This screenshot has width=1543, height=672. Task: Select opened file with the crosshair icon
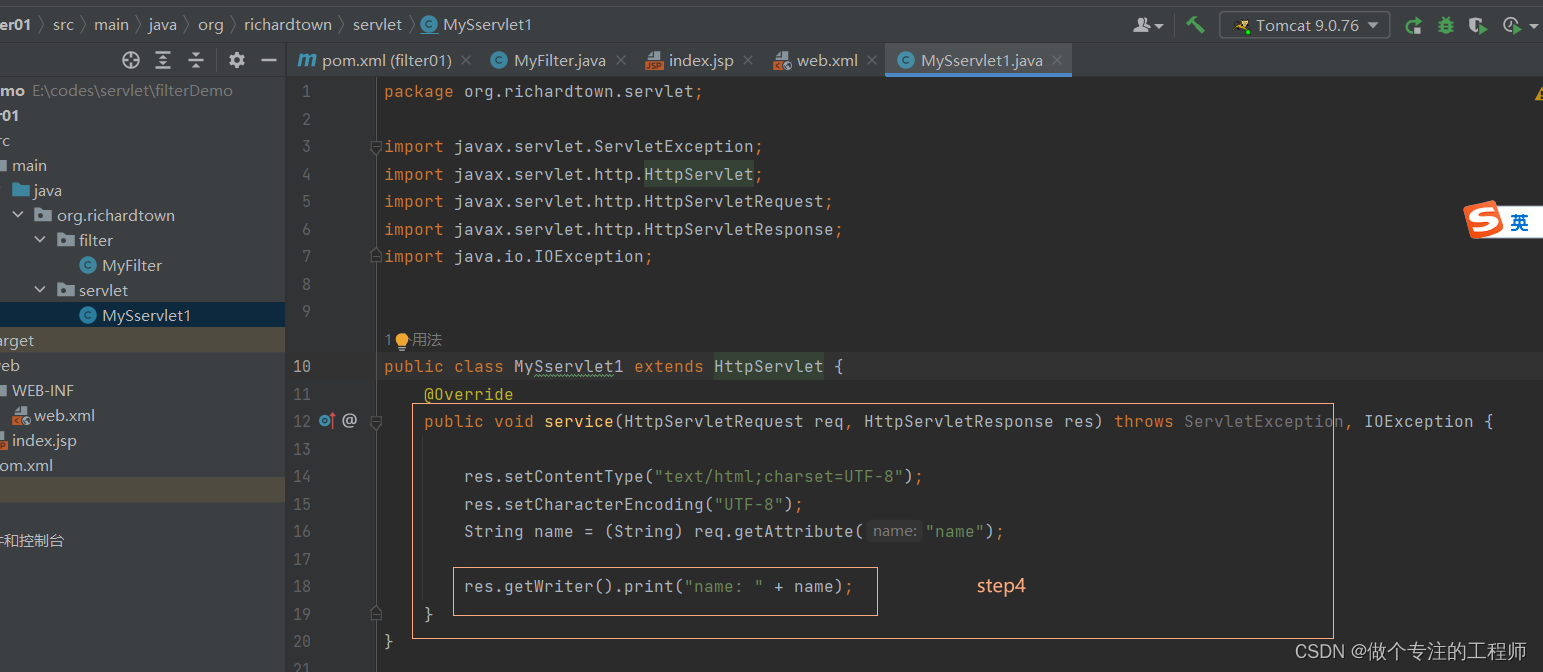[130, 60]
